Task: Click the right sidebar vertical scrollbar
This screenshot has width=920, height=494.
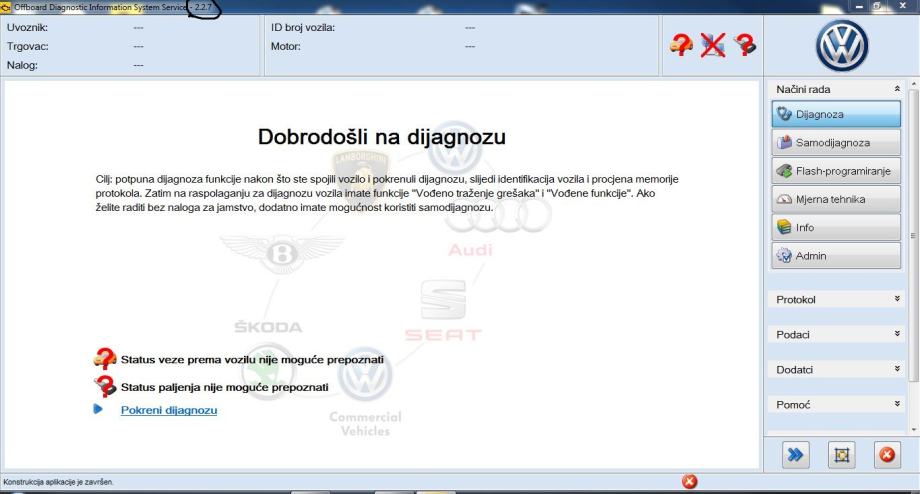Action: [x=914, y=230]
